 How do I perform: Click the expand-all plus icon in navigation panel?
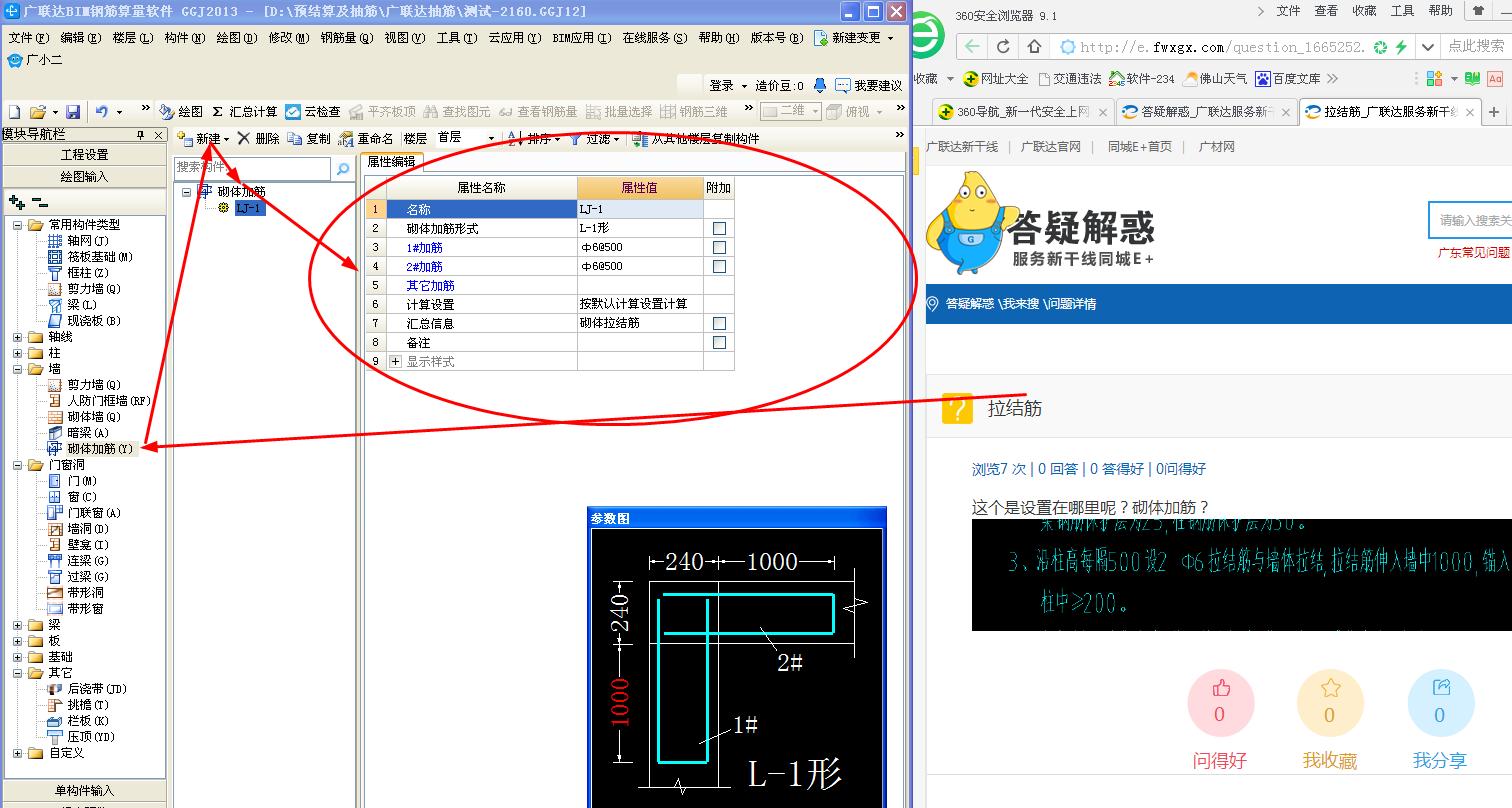coord(16,202)
